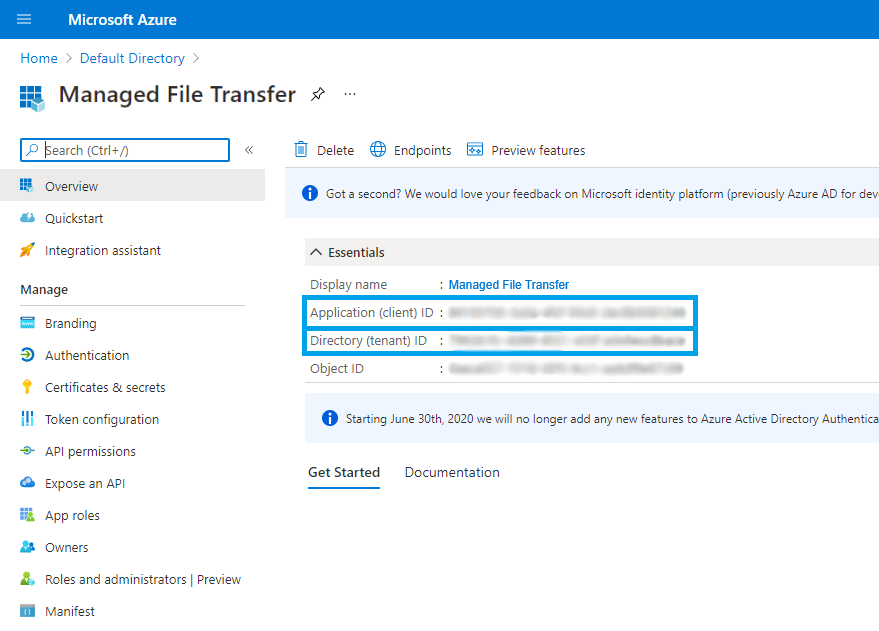
Task: Click the Authentication icon
Action: 27,355
